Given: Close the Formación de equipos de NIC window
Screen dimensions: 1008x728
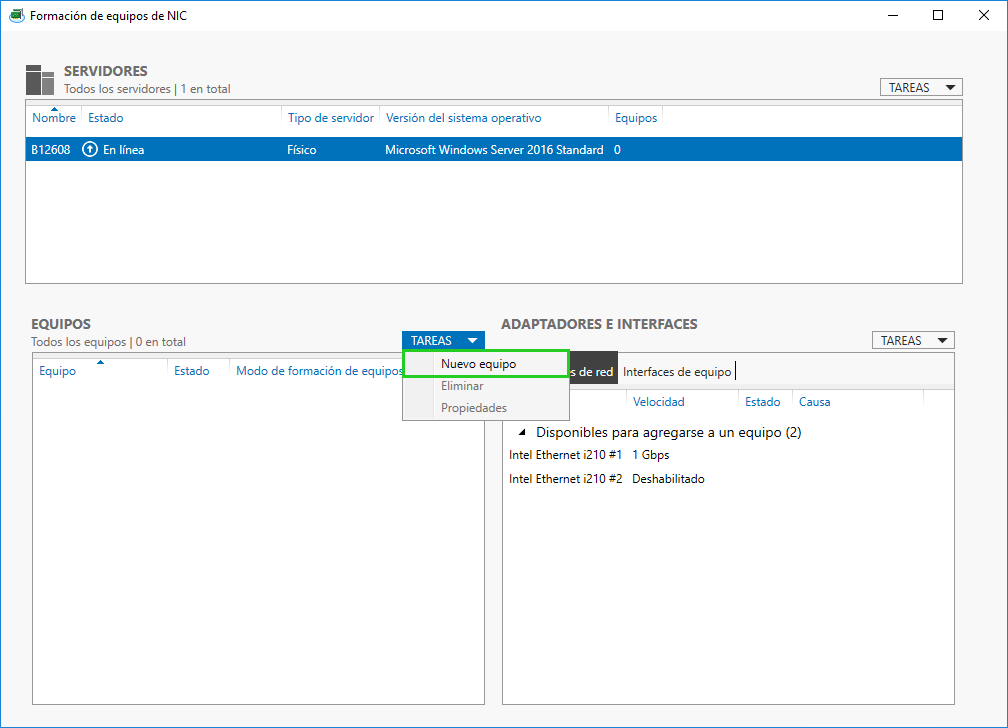Looking at the screenshot, I should [x=984, y=15].
